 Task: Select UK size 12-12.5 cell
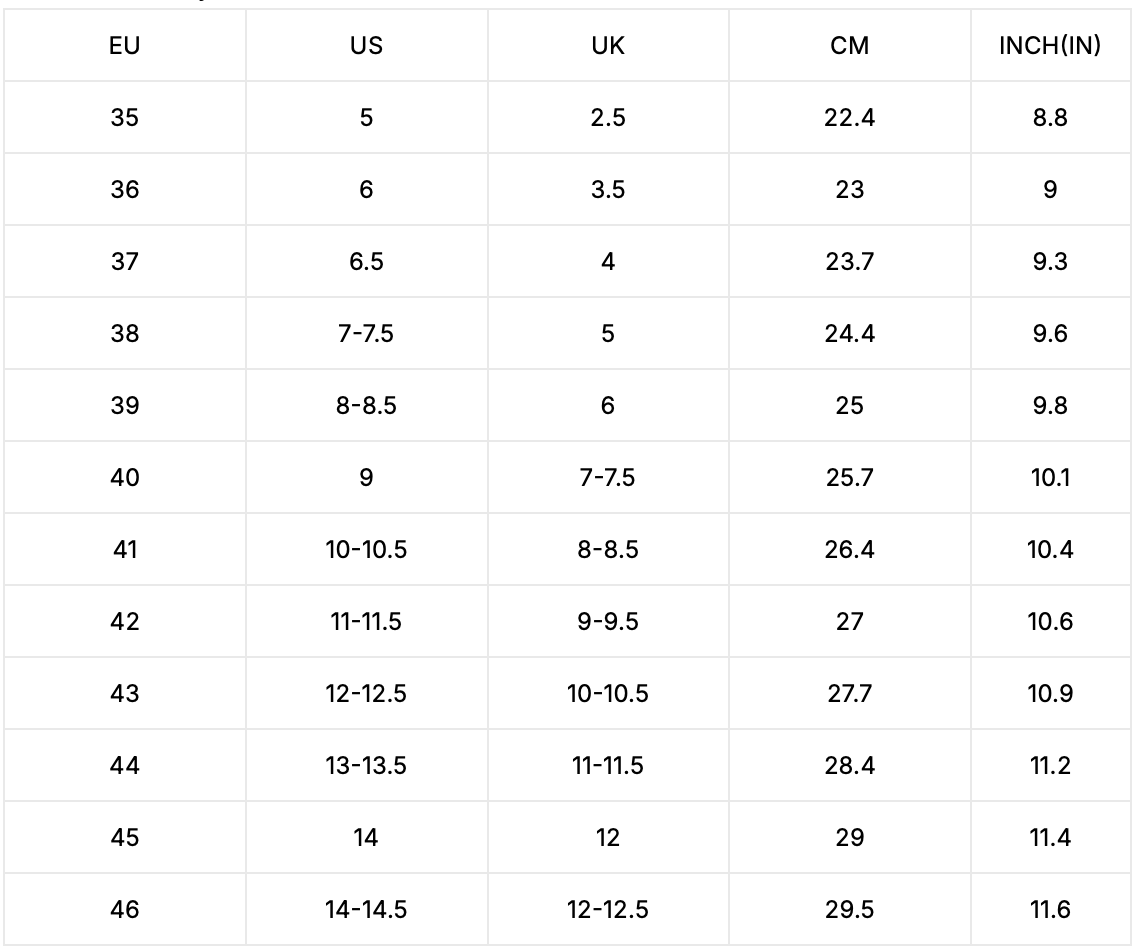coord(608,909)
